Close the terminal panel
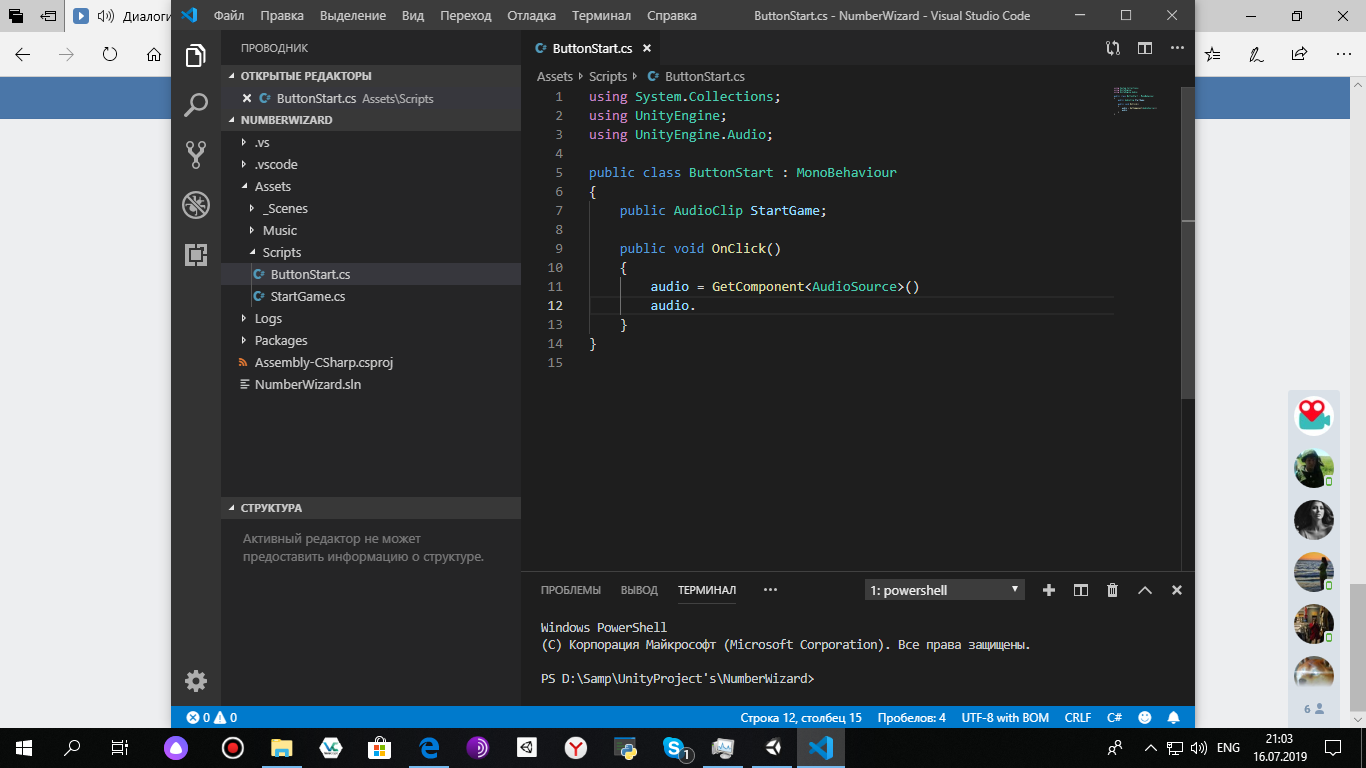 [x=1177, y=590]
